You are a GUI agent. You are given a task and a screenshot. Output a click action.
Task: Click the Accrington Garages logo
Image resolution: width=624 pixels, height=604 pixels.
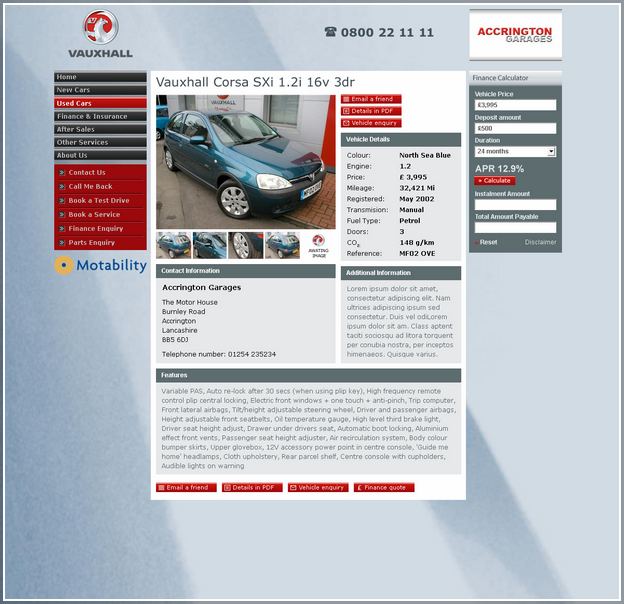pyautogui.click(x=515, y=35)
